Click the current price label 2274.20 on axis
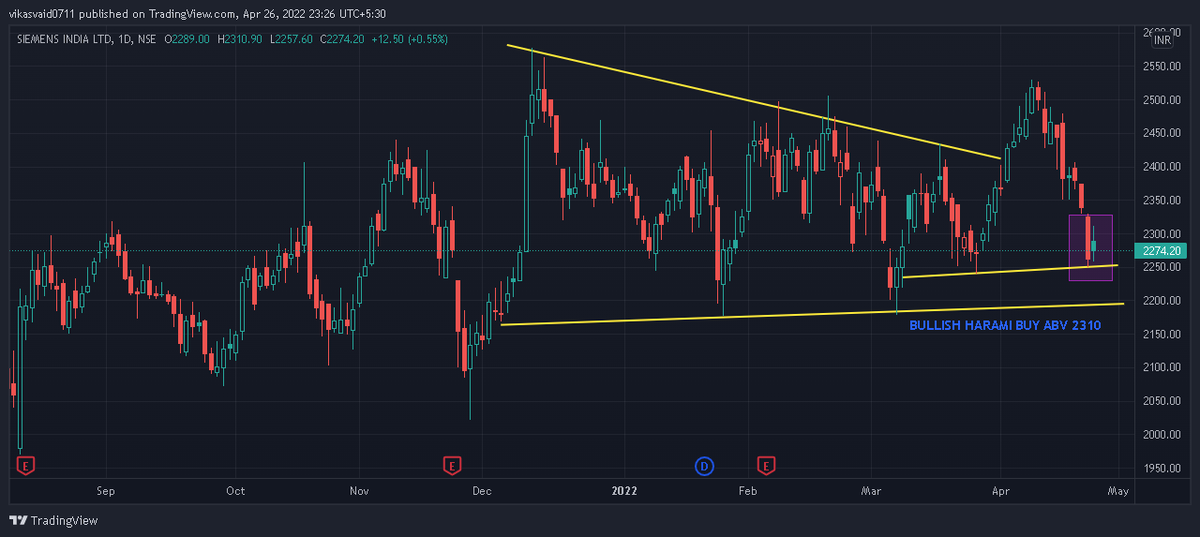This screenshot has height=537, width=1200. click(x=1161, y=251)
